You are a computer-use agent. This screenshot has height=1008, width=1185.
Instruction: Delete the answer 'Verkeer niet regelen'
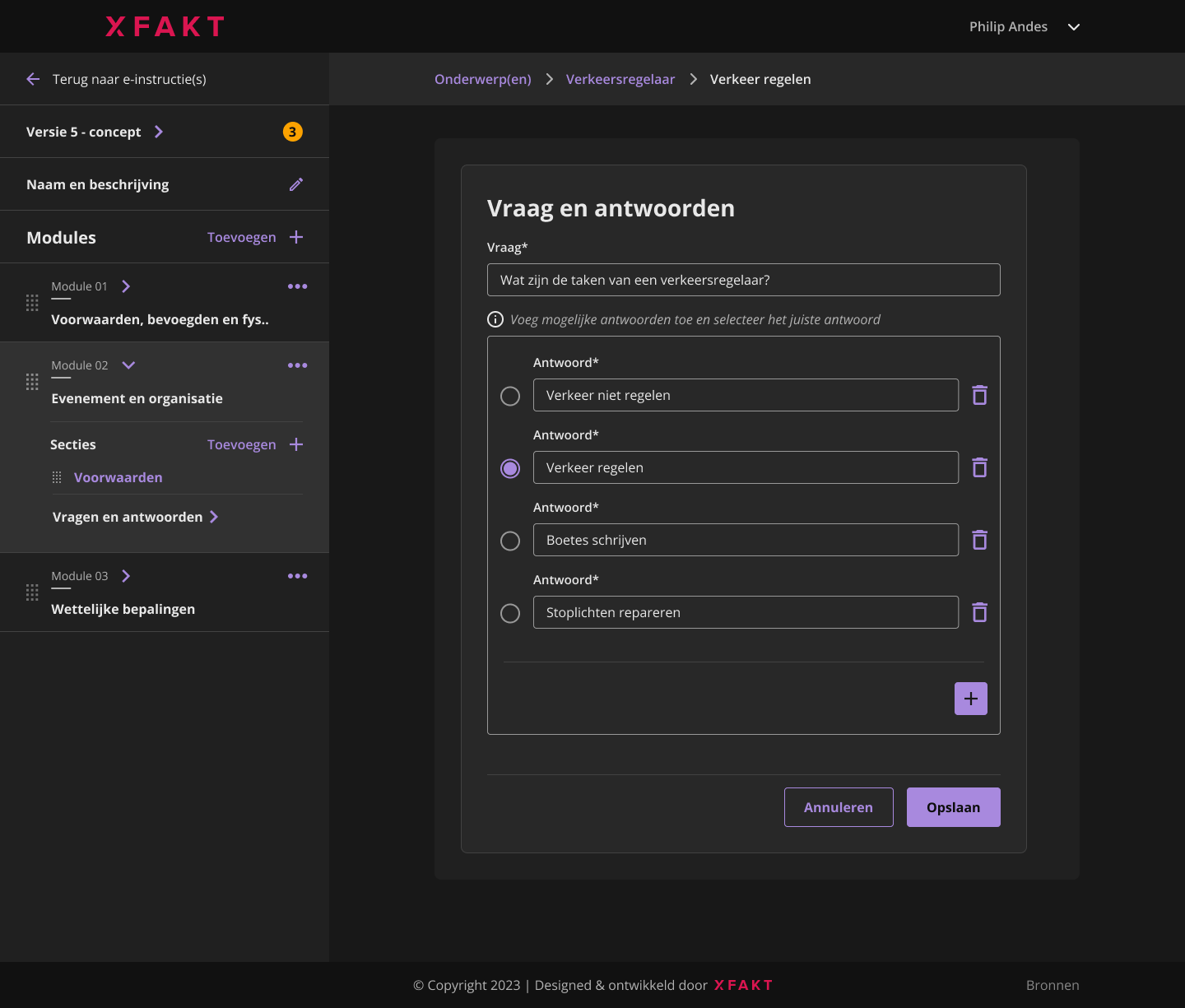pyautogui.click(x=979, y=395)
